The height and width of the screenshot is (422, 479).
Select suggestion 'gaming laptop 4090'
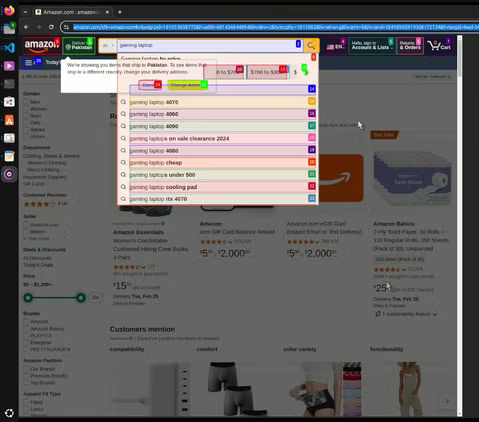coord(222,126)
